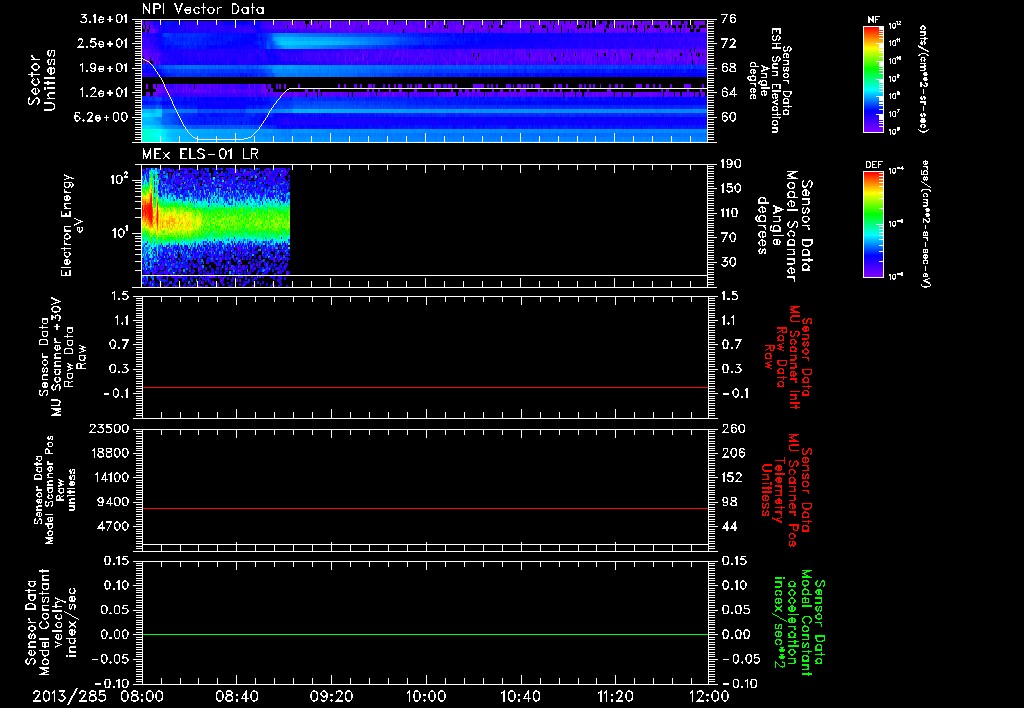The width and height of the screenshot is (1024, 708).
Task: Click the 09:20 time axis label
Action: [331, 695]
